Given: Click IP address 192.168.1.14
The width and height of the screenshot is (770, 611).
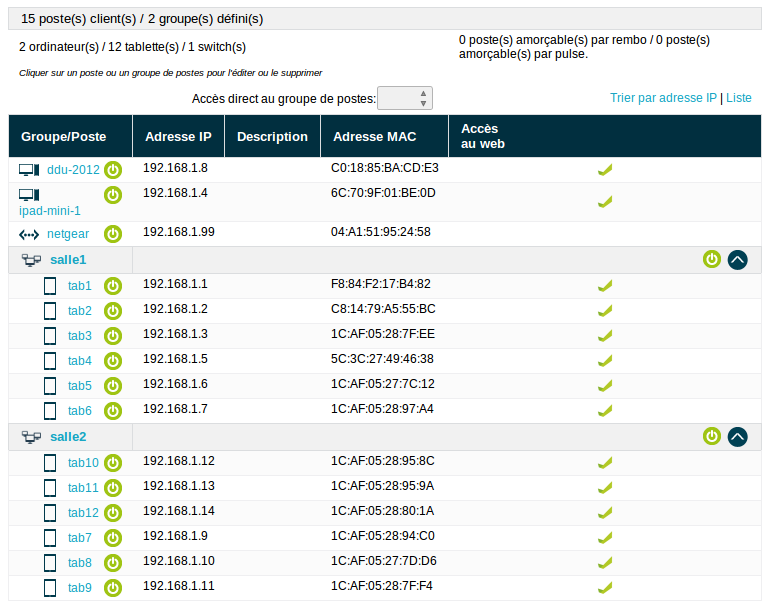Looking at the screenshot, I should [179, 511].
